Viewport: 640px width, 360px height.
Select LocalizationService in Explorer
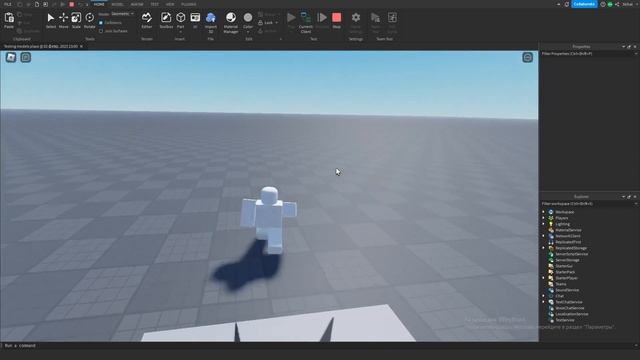(x=571, y=314)
